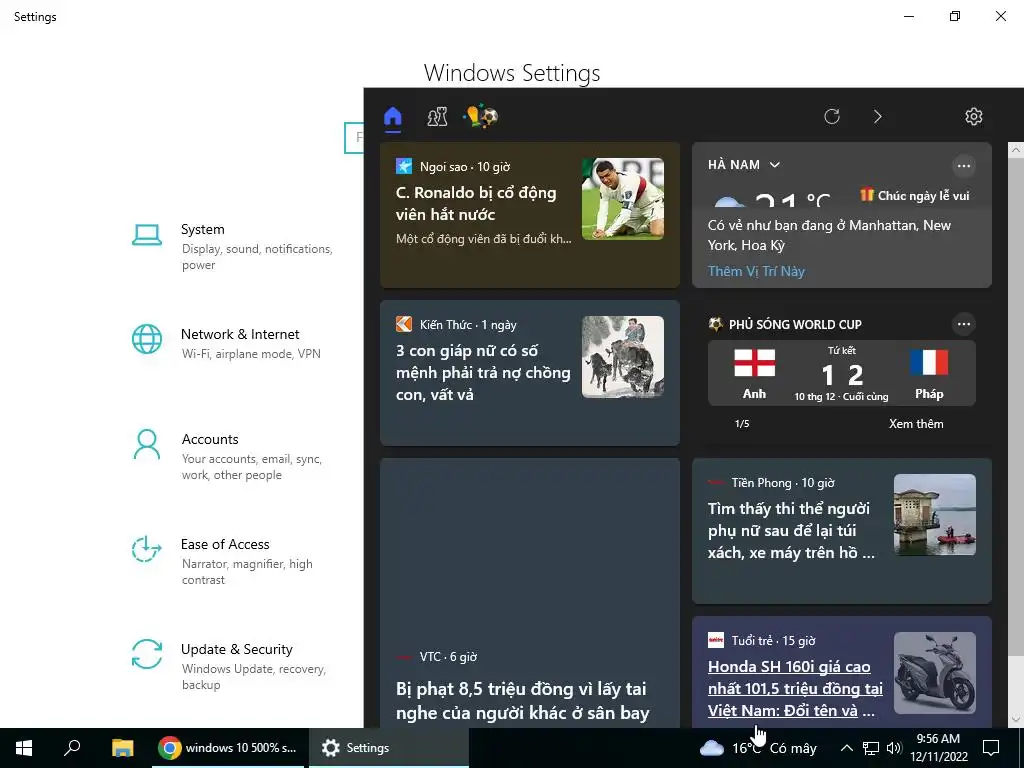
Task: Open volume speaker tray icon
Action: [x=894, y=748]
